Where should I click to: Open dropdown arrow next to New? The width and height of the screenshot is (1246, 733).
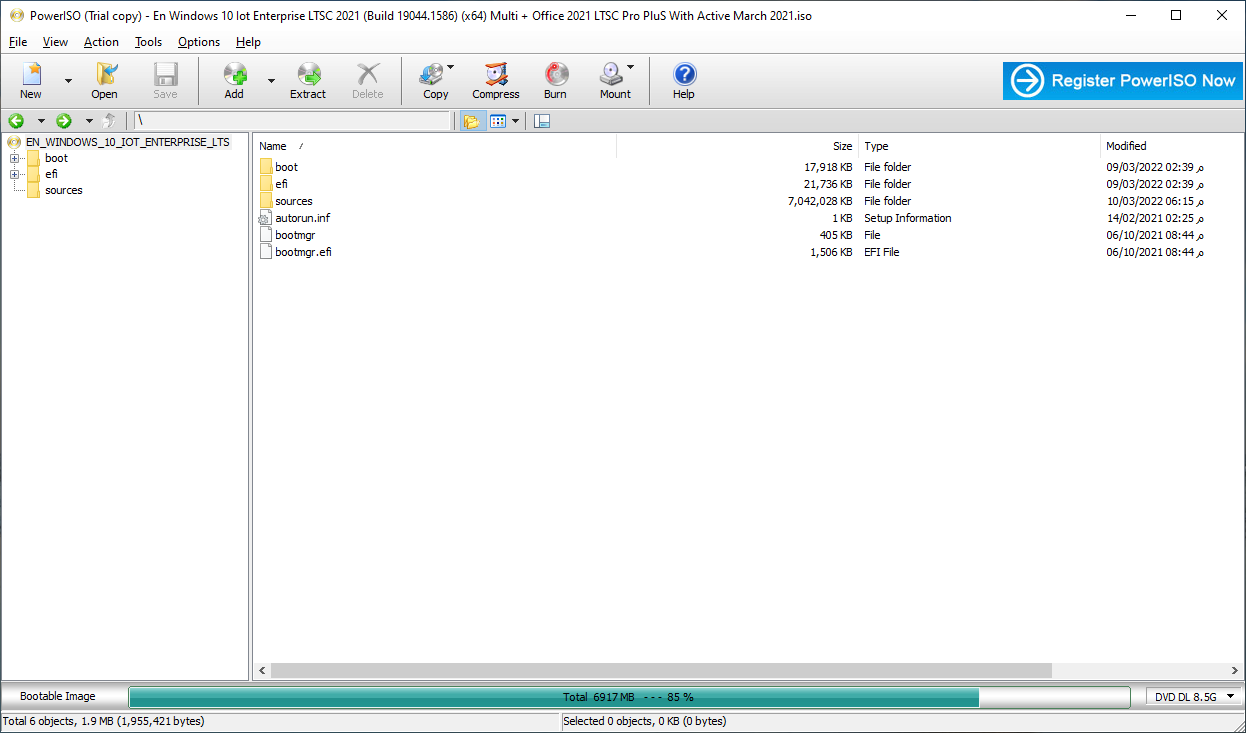tap(68, 80)
